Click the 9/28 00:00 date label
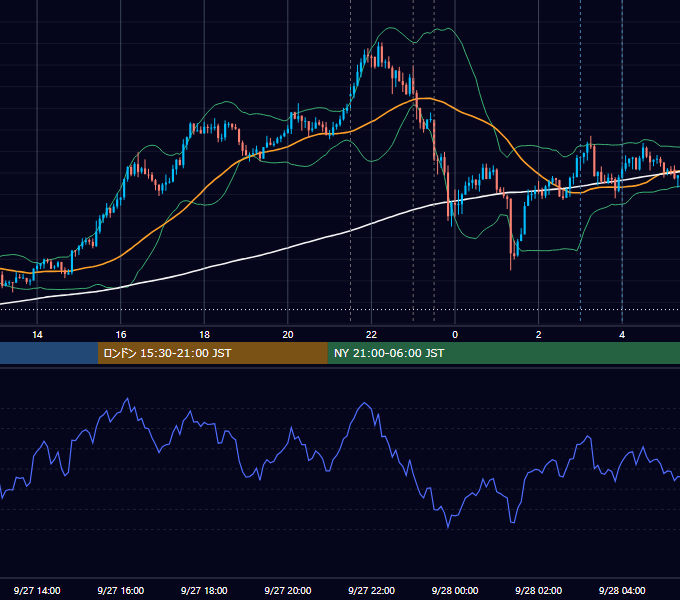This screenshot has width=680, height=600. coord(455,590)
